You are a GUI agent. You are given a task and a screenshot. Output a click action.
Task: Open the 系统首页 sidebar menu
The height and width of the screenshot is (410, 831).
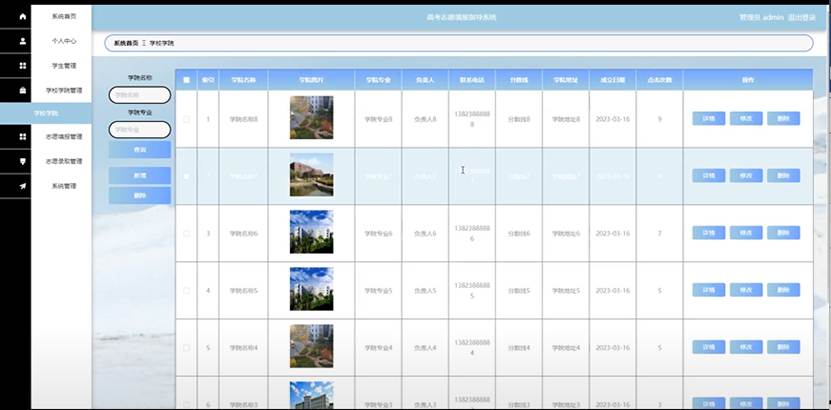64,16
